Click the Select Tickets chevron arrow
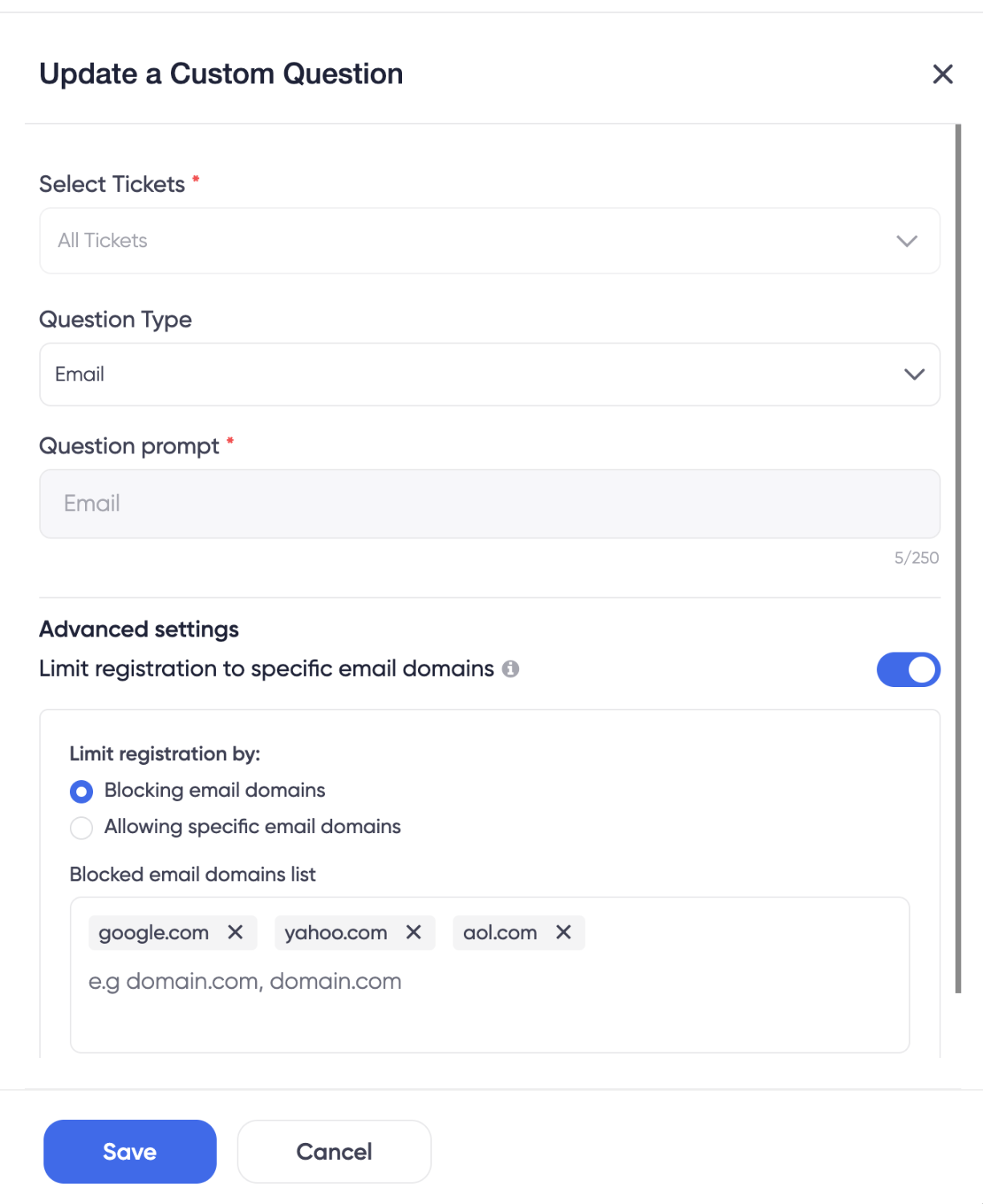 (x=907, y=241)
